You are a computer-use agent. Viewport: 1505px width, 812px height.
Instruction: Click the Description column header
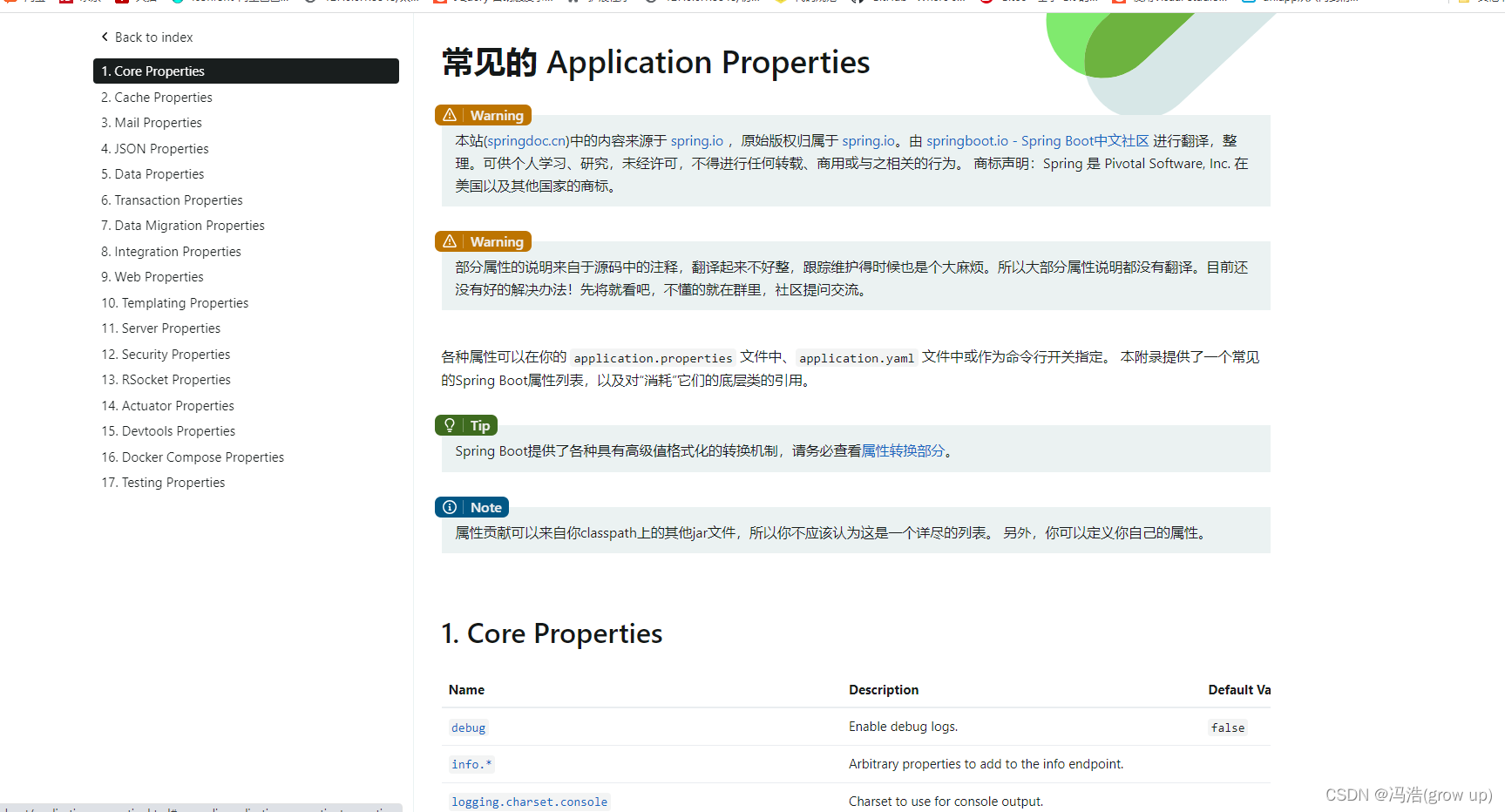pos(884,690)
